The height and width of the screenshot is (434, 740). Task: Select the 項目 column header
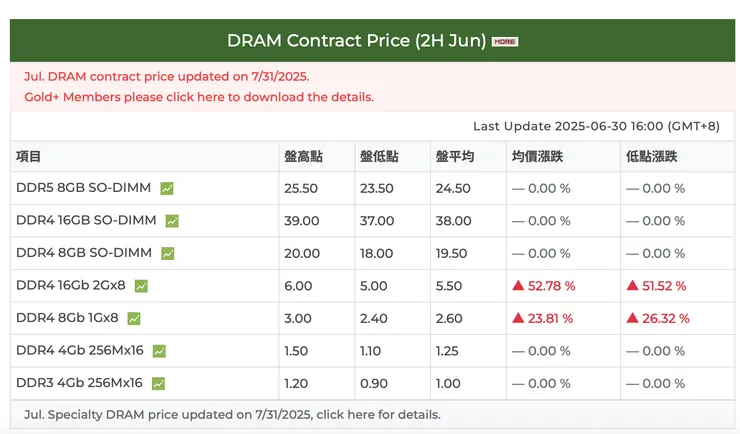point(29,156)
